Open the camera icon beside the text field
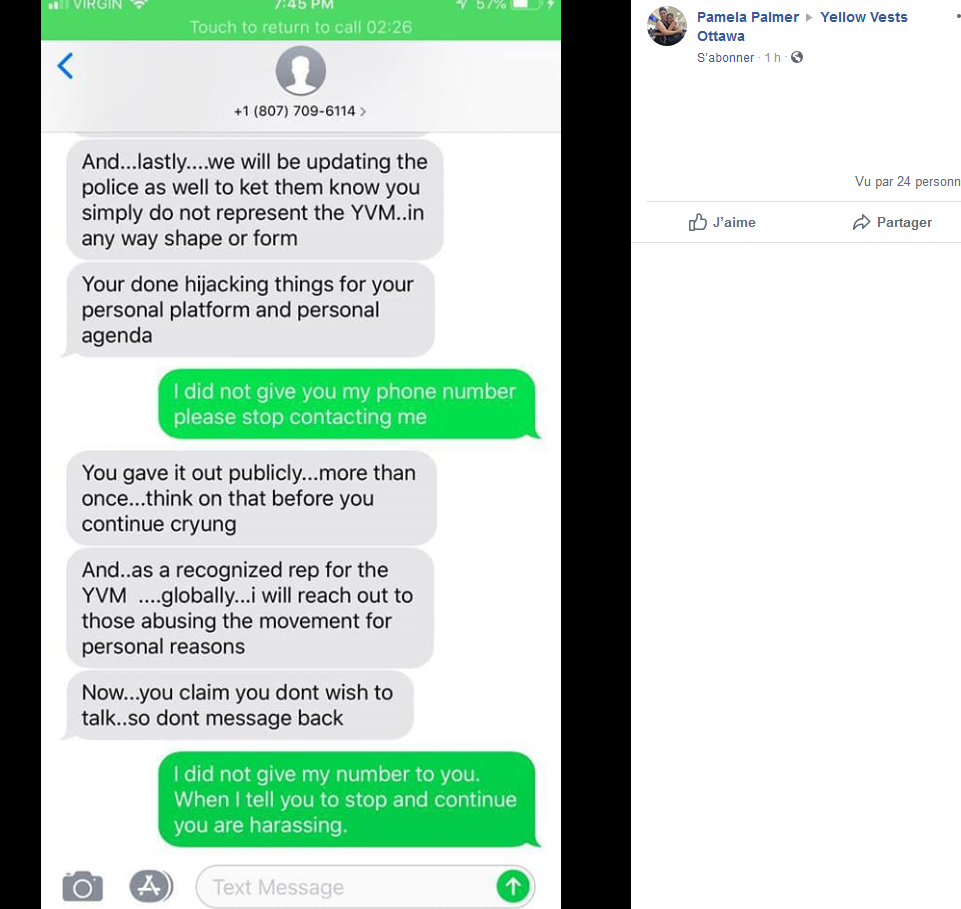 click(x=83, y=887)
